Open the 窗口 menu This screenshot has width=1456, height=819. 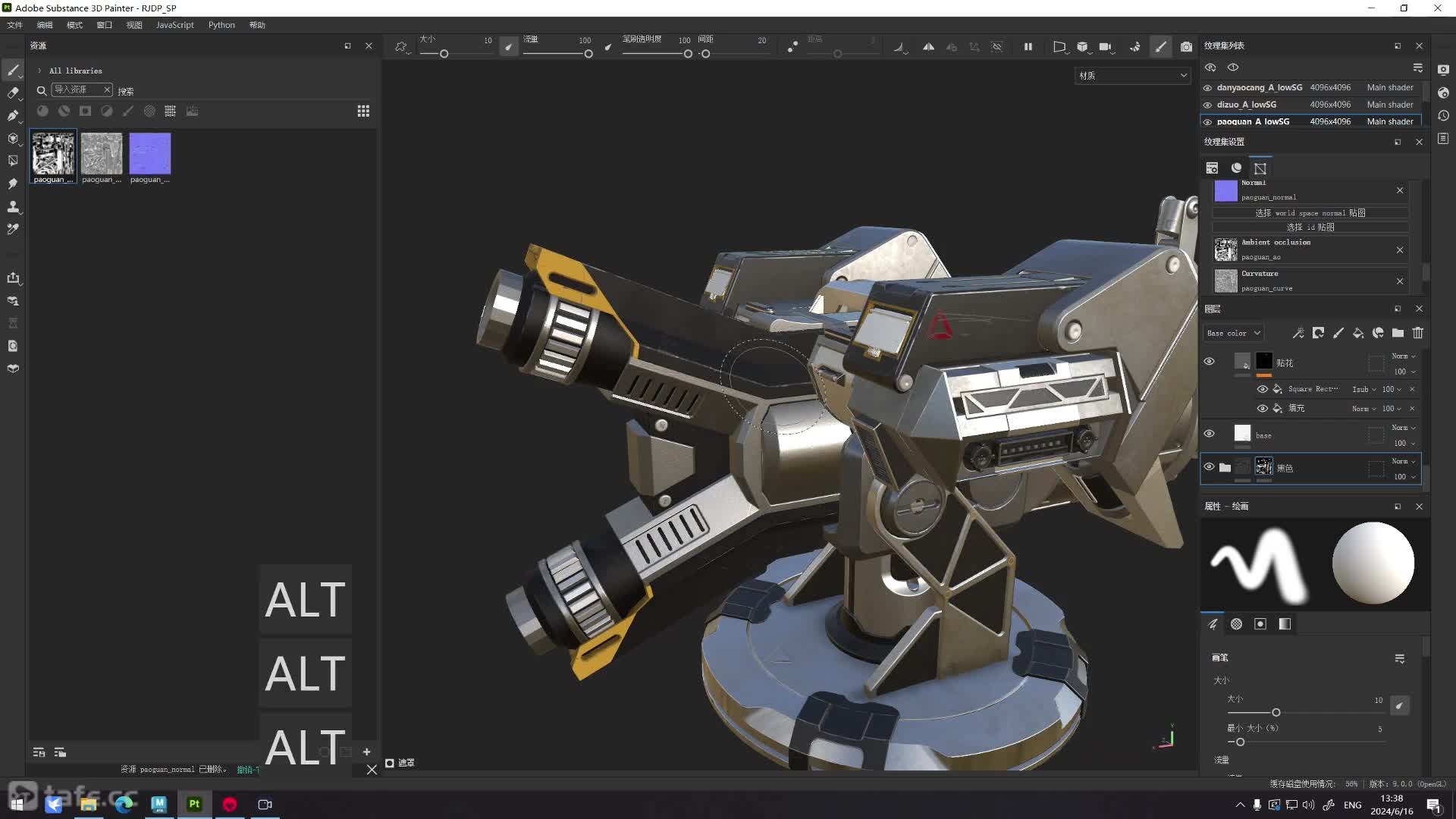[x=105, y=25]
